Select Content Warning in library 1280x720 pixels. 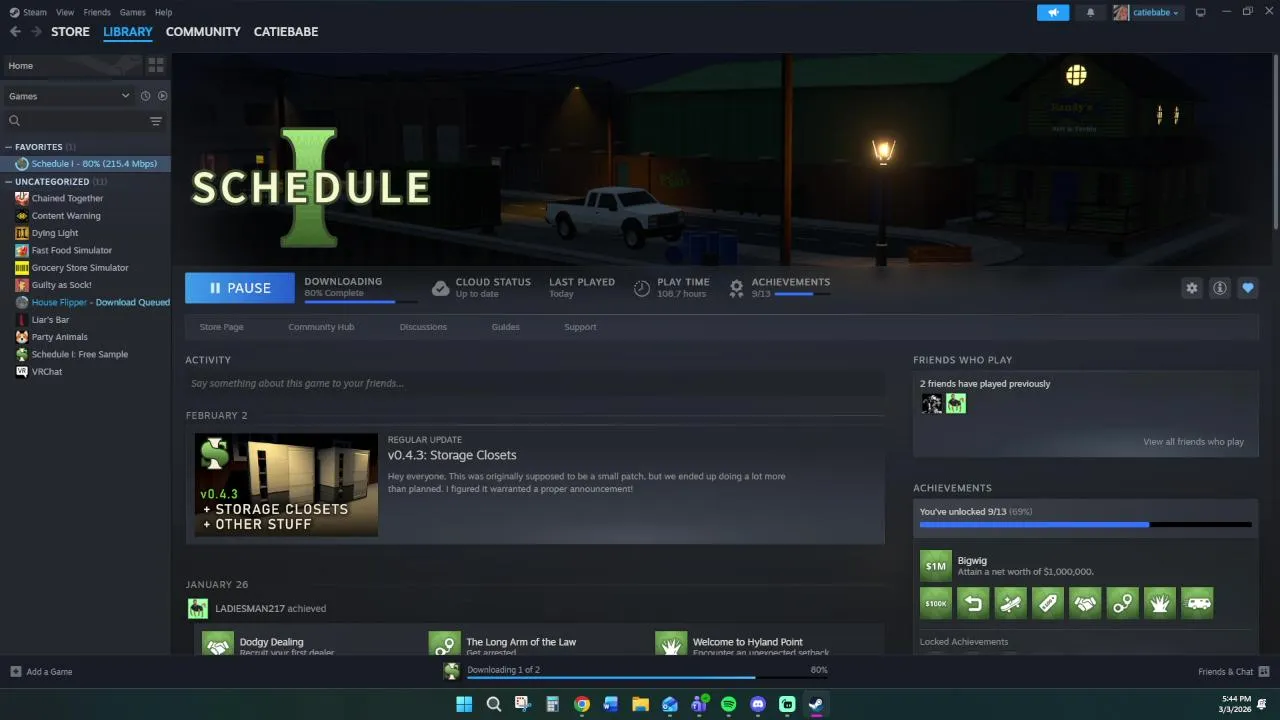66,216
